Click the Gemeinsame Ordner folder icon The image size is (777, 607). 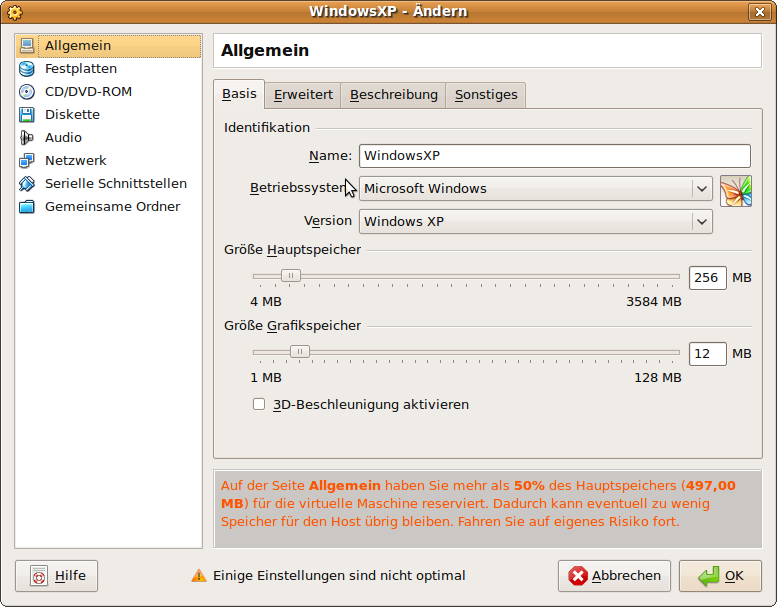[x=27, y=207]
